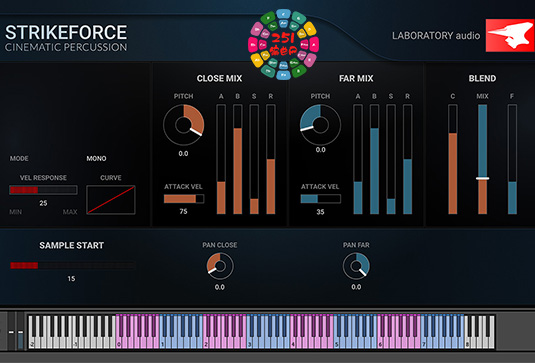
Task: Click the CLOSE MIX heading
Action: pos(219,78)
